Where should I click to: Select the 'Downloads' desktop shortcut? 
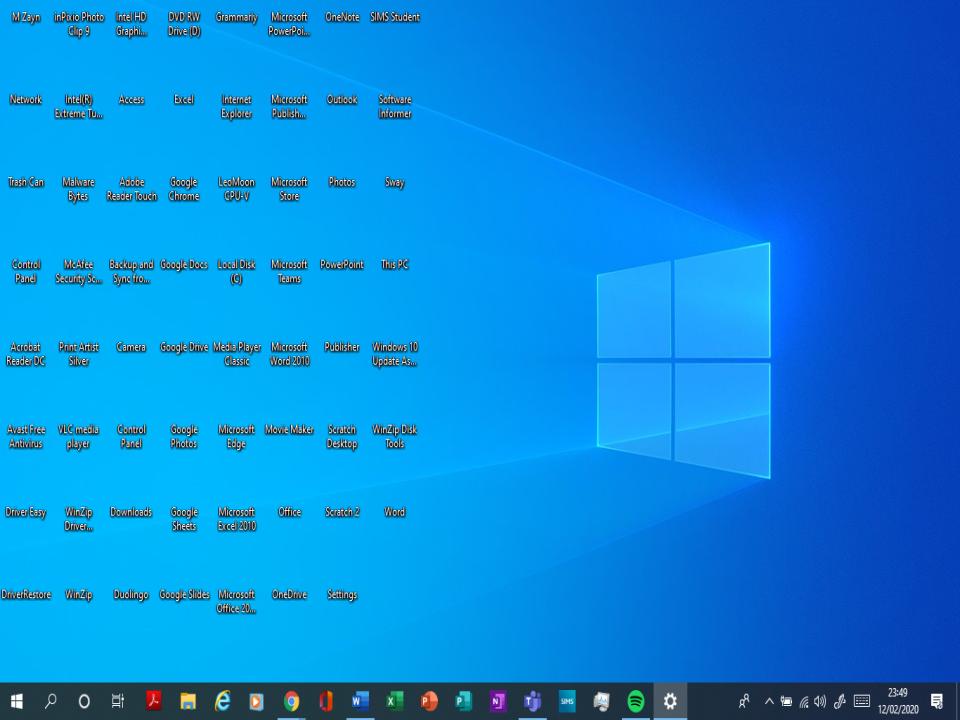tap(131, 512)
